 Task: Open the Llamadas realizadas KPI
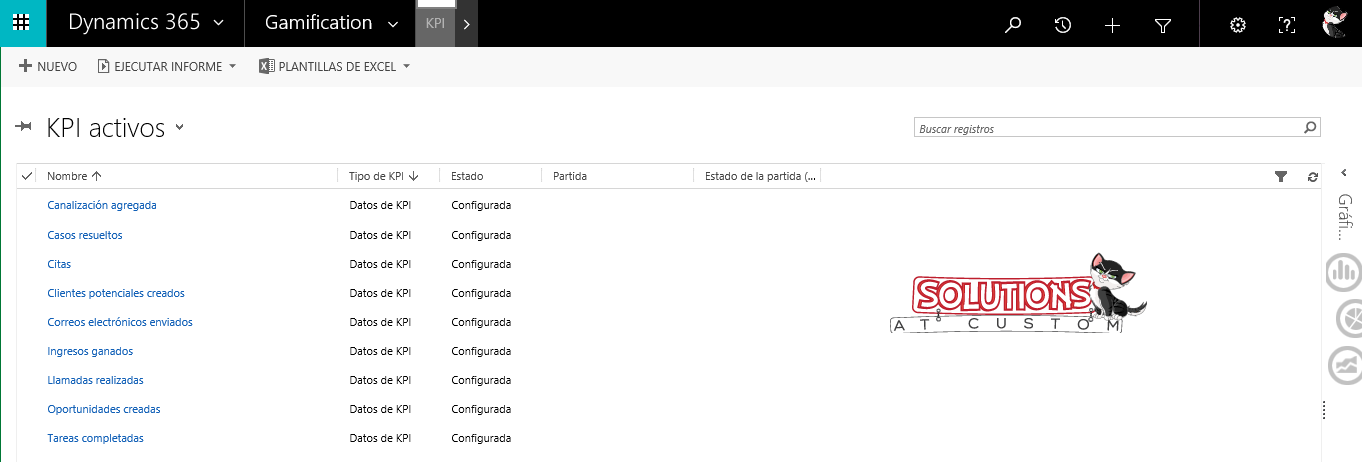pos(96,380)
